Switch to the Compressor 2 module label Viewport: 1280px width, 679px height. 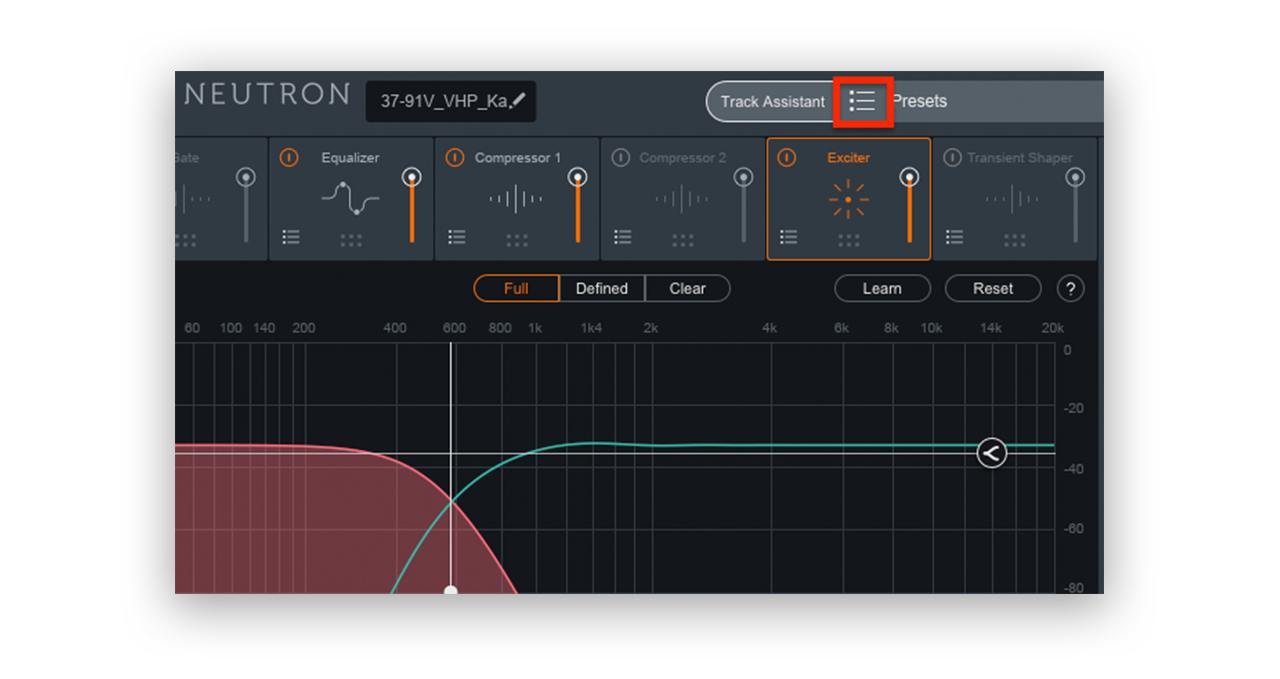tap(684, 158)
